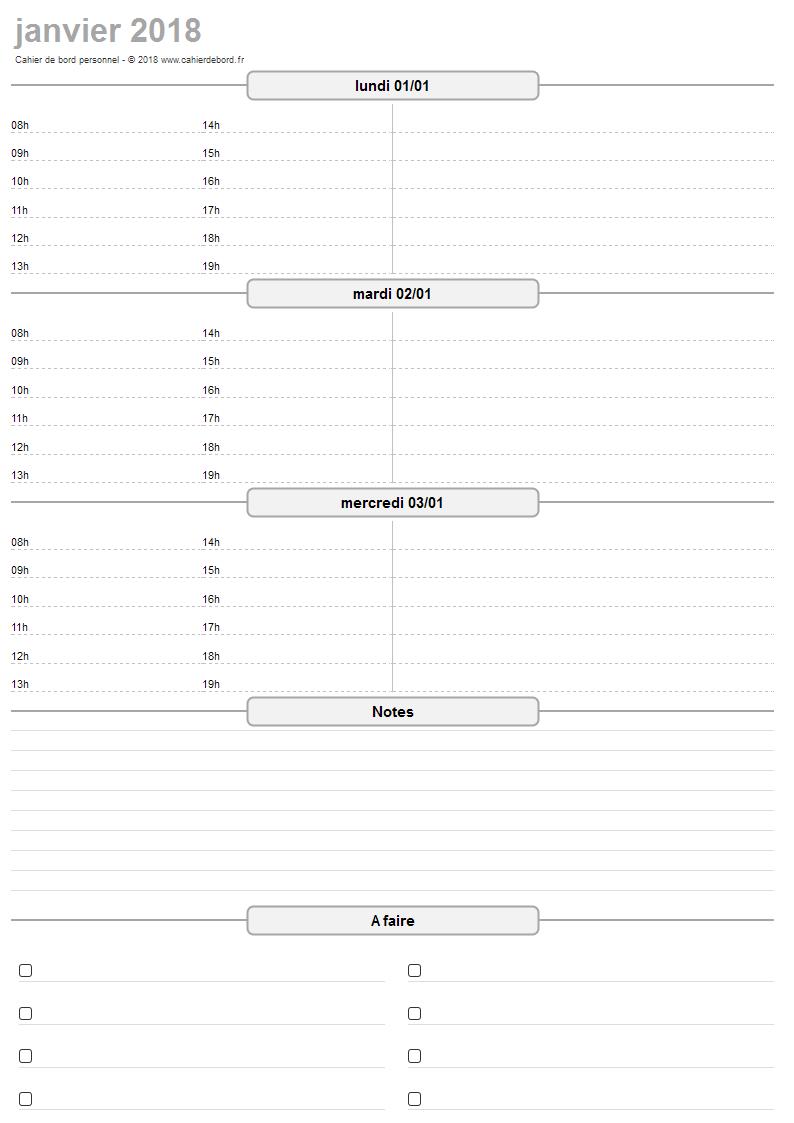
Task: Click the lundi 01/01 header
Action: click(x=392, y=86)
